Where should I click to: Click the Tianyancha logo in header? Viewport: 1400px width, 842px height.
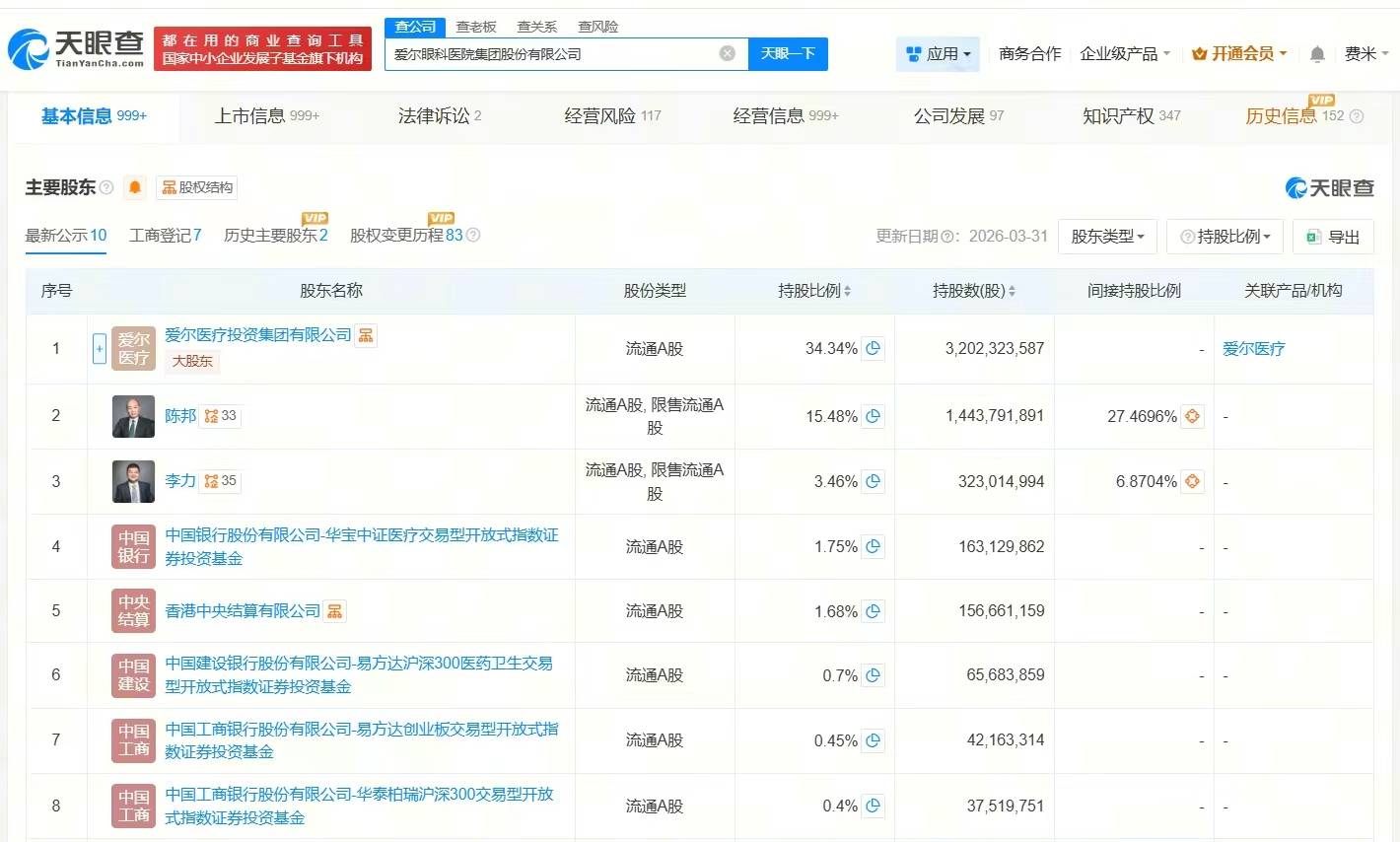(x=77, y=47)
